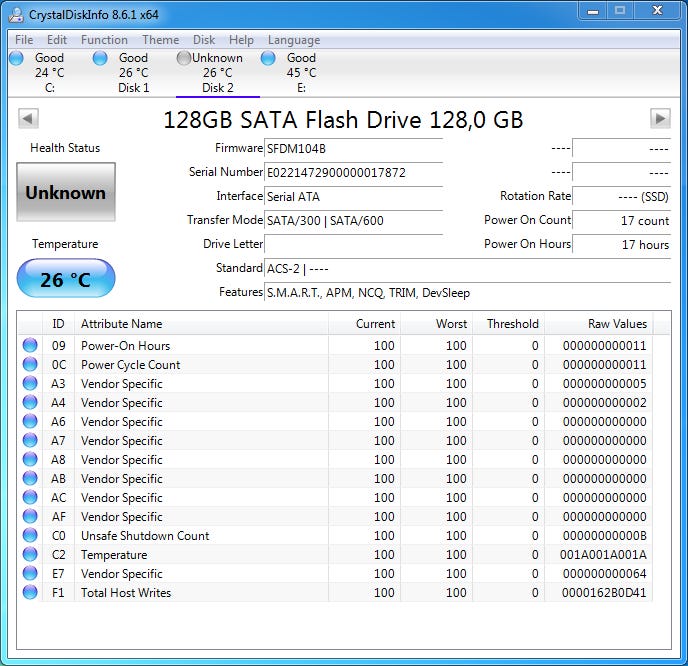
Task: Select the Disk 1 status orb
Action: 100,59
